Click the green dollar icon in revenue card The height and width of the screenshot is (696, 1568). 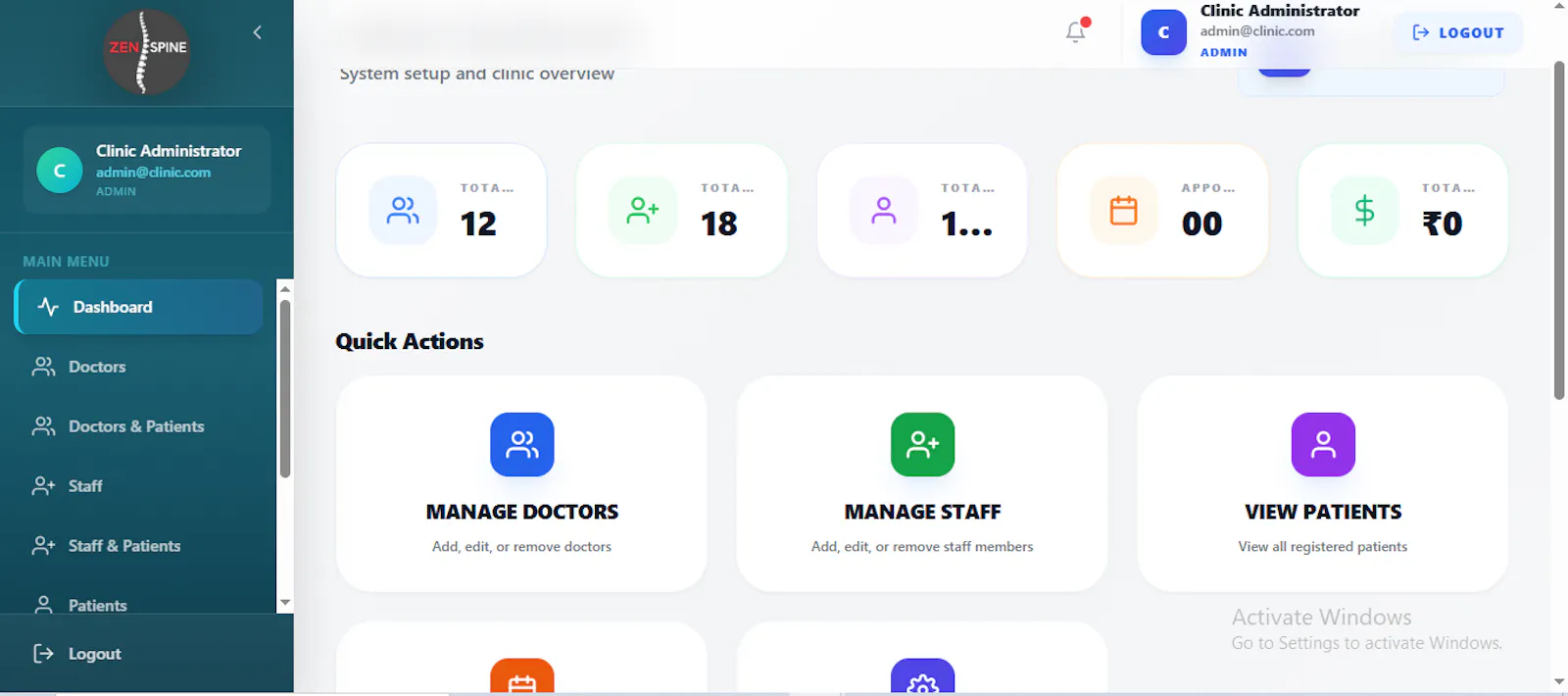pyautogui.click(x=1364, y=210)
